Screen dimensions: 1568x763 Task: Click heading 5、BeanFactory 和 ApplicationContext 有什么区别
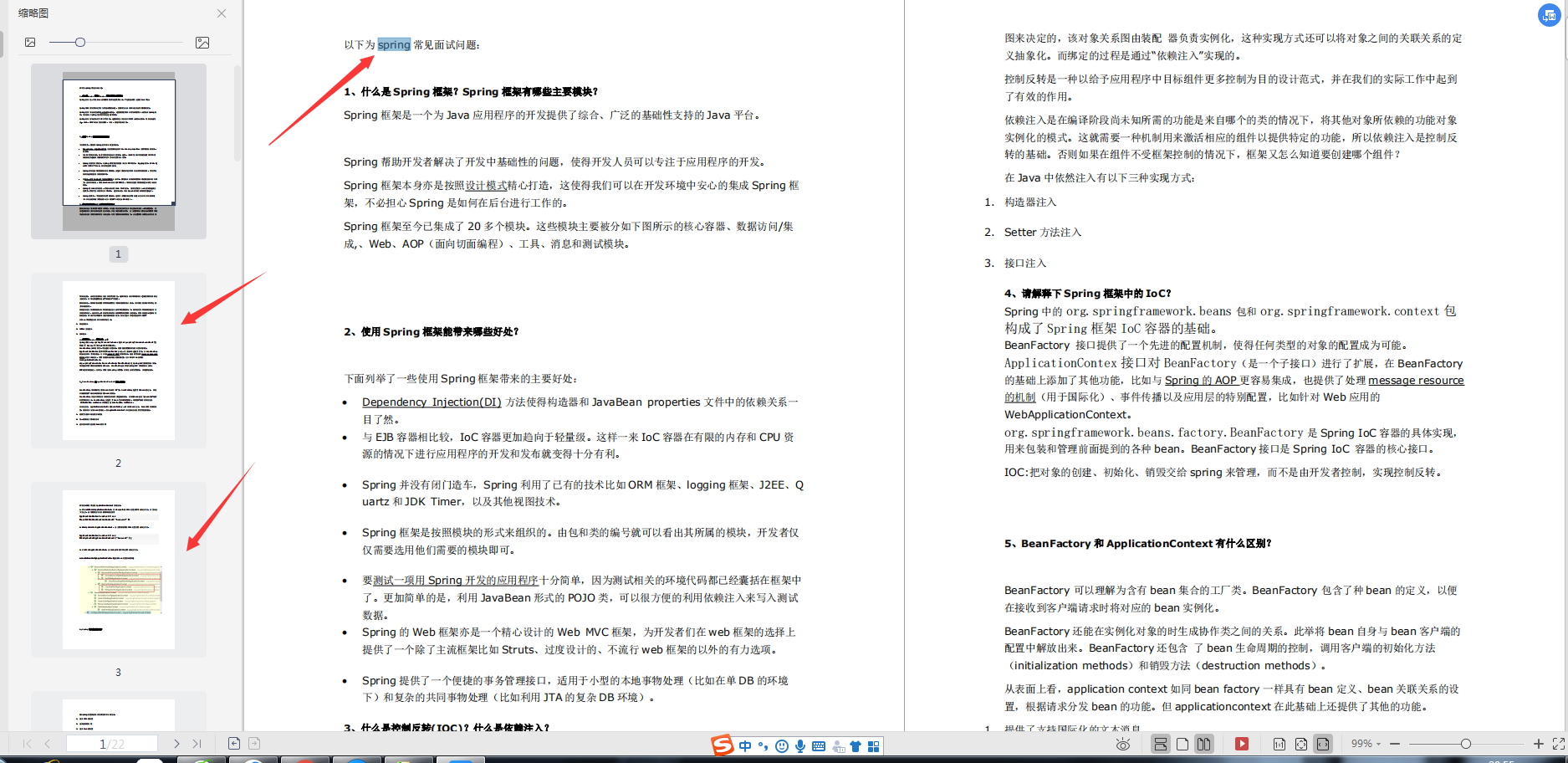click(1138, 544)
